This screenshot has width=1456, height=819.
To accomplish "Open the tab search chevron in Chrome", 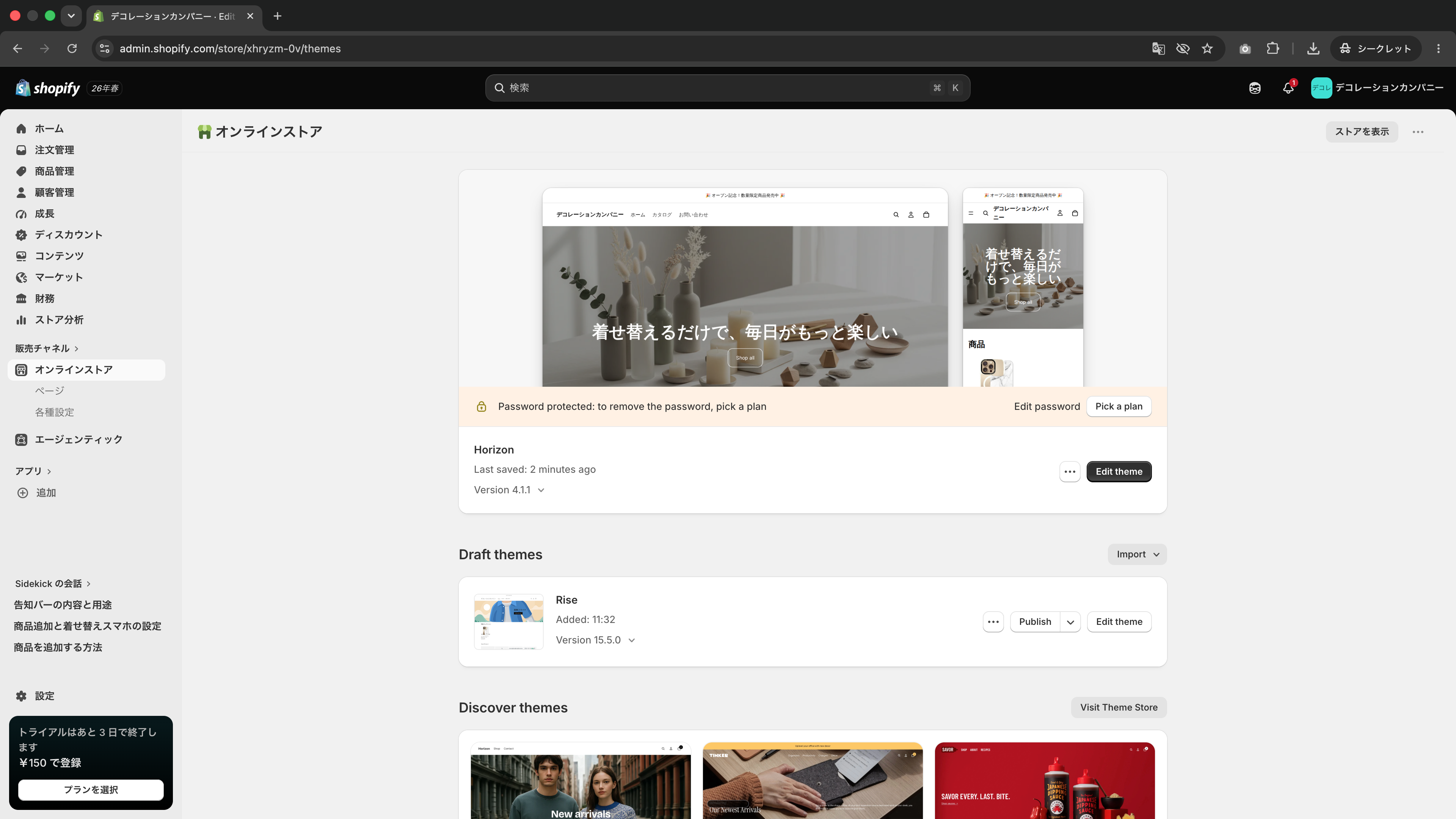I will pos(71,16).
